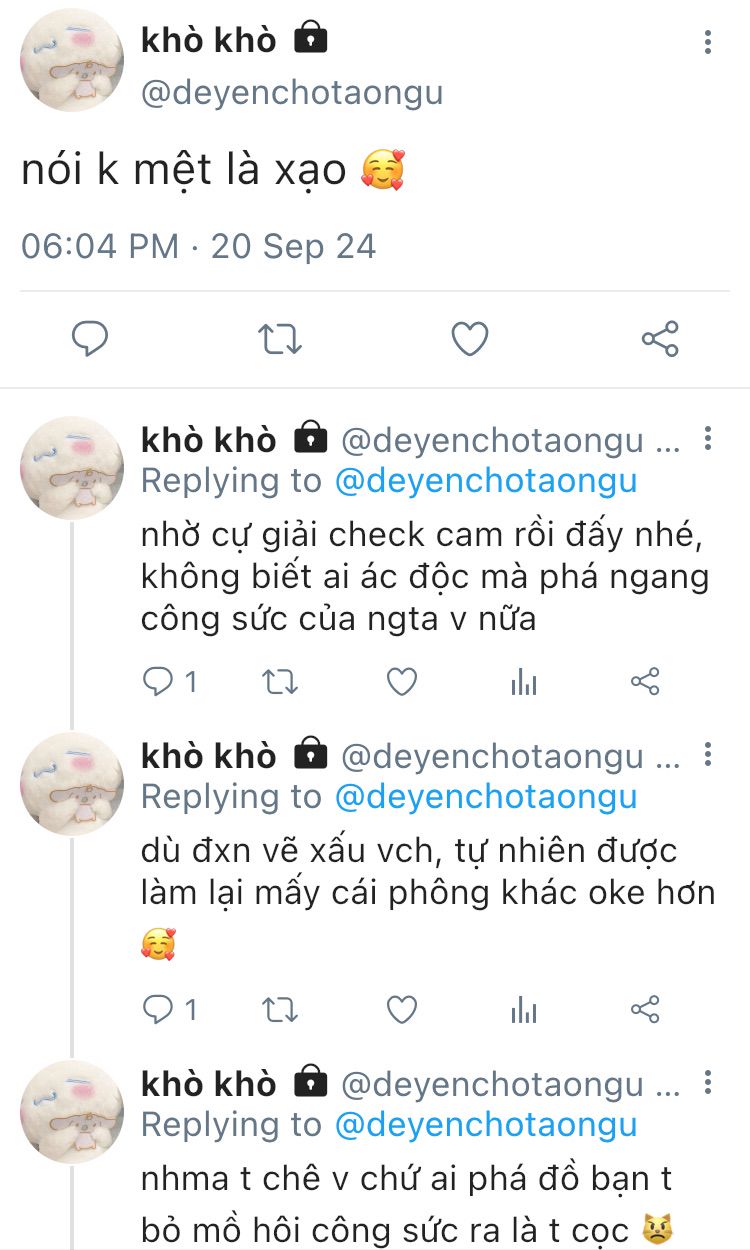Share the main tweet "nói k mệt là xạo"
Image resolution: width=750 pixels, height=1250 pixels.
(660, 340)
